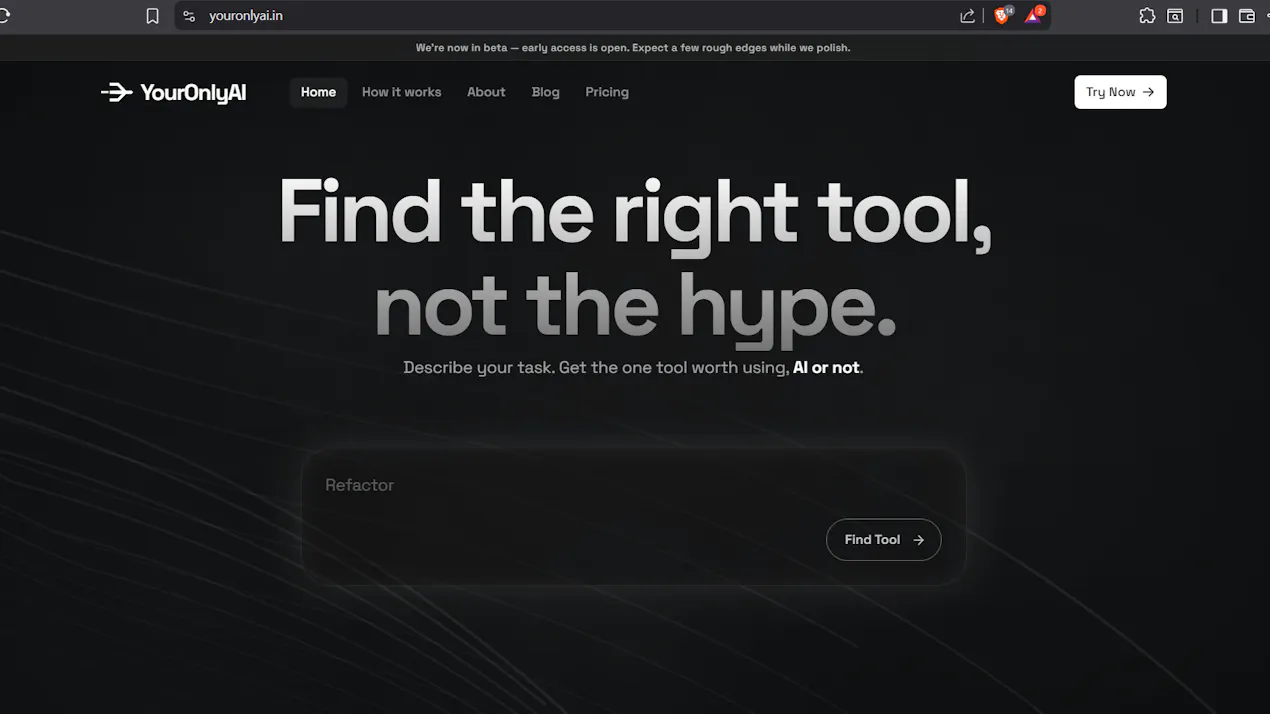View the Pricing page

coord(607,92)
